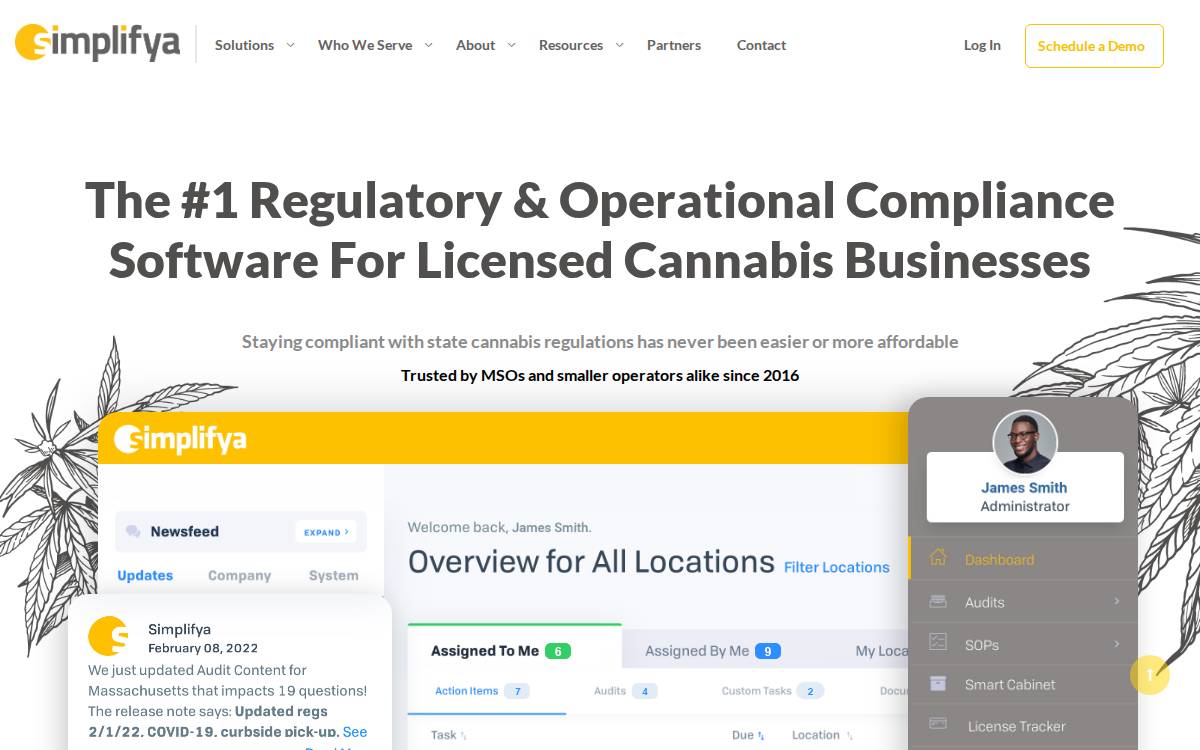Click the Audits sidebar icon
The width and height of the screenshot is (1200, 750).
(938, 602)
